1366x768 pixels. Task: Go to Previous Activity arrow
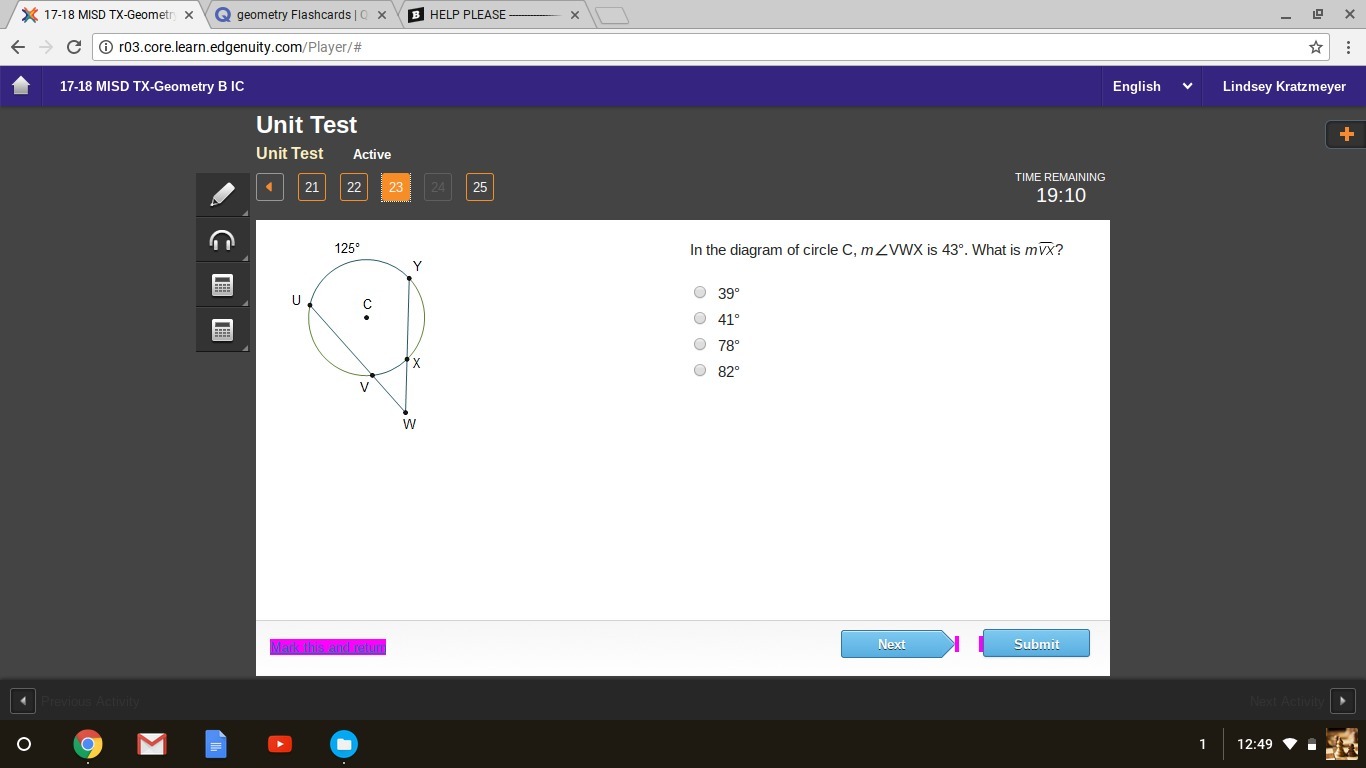coord(22,701)
